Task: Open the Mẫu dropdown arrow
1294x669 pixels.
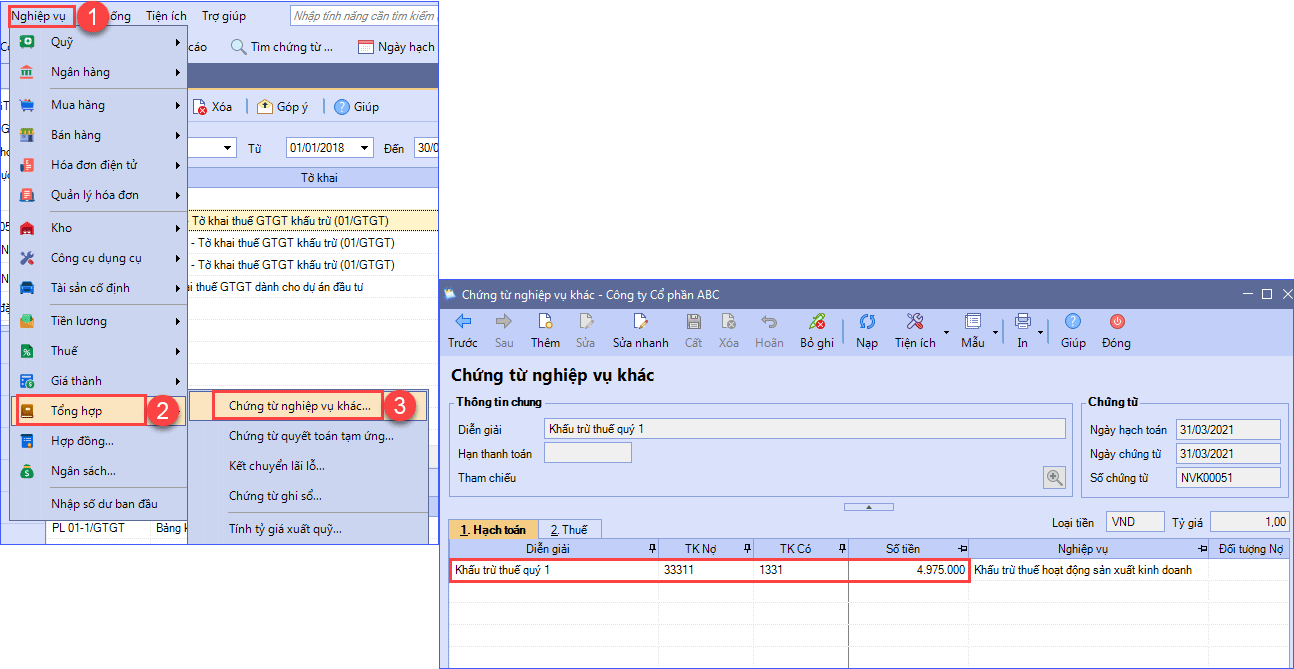Action: [995, 332]
